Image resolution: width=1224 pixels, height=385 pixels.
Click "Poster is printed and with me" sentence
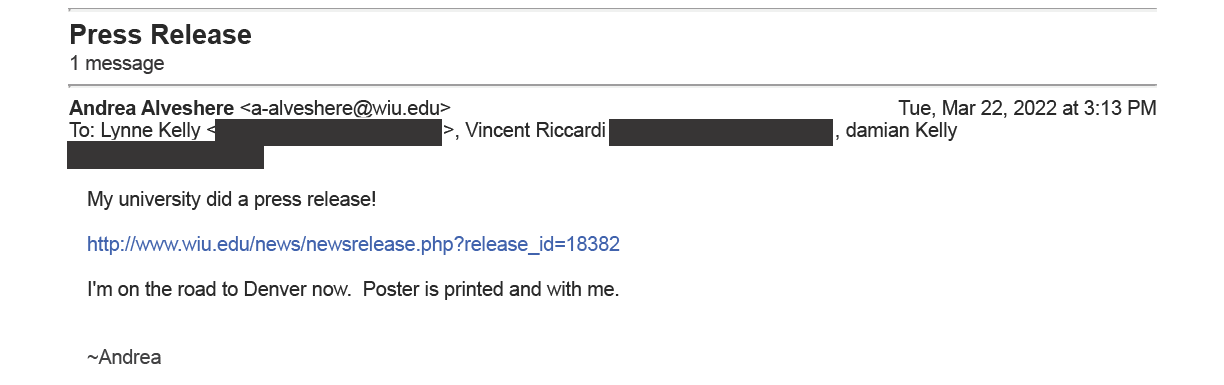pos(491,290)
